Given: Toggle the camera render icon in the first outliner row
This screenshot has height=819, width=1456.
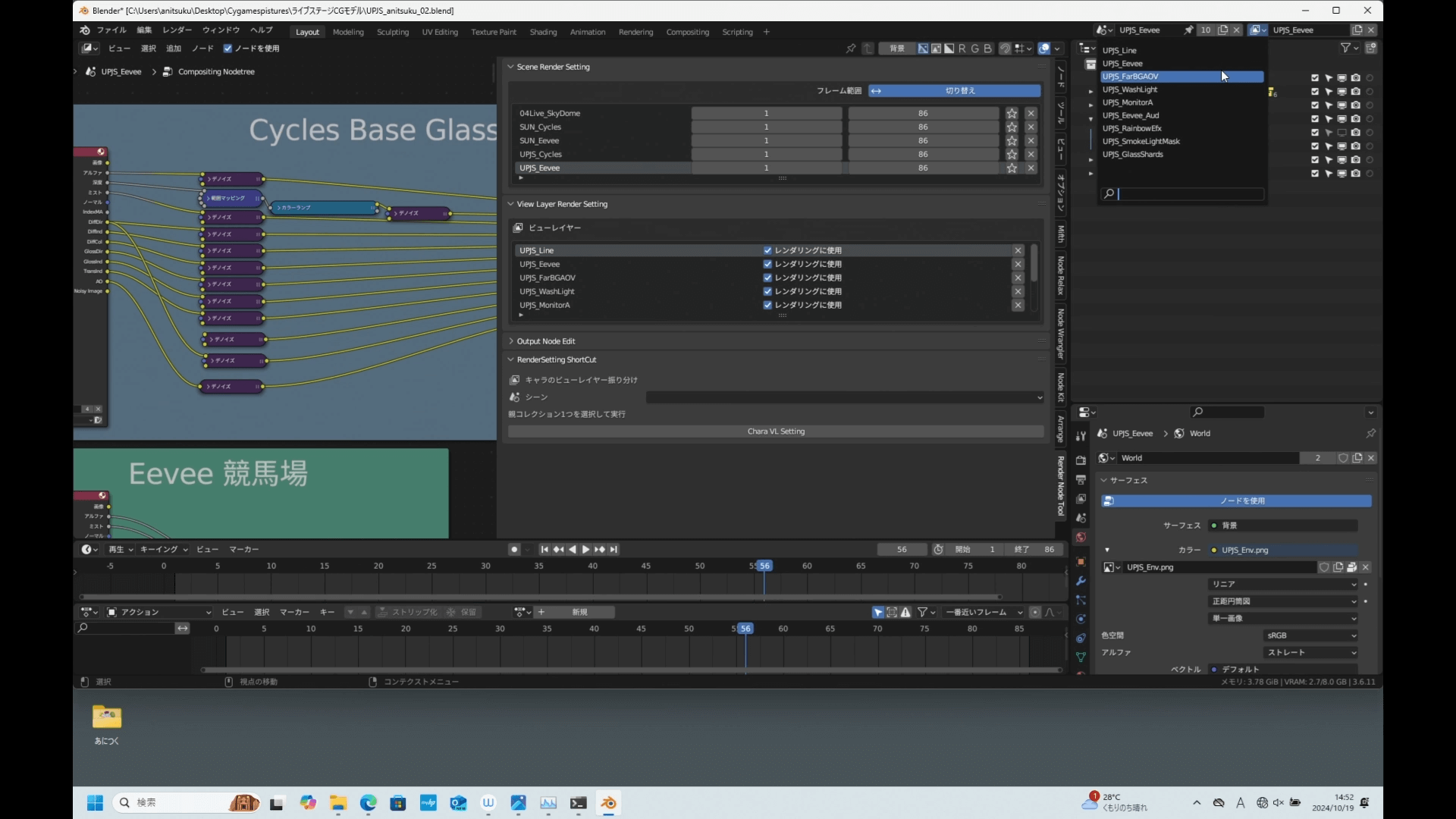Looking at the screenshot, I should click(x=1355, y=78).
